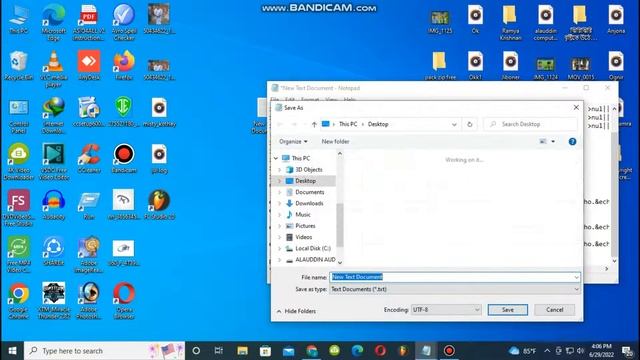This screenshot has height=360, width=640.
Task: Click the Search Desktop field
Action: 531,124
